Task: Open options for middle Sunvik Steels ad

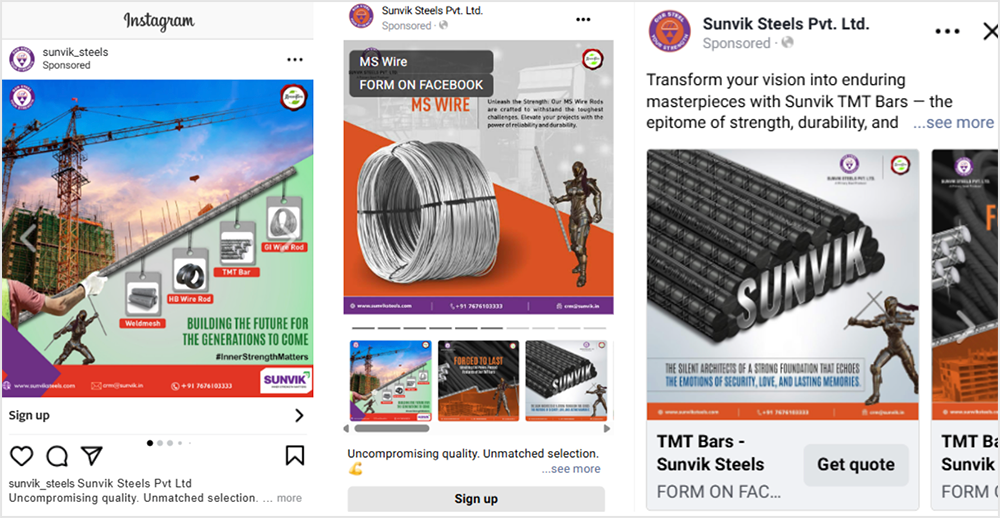Action: [583, 20]
